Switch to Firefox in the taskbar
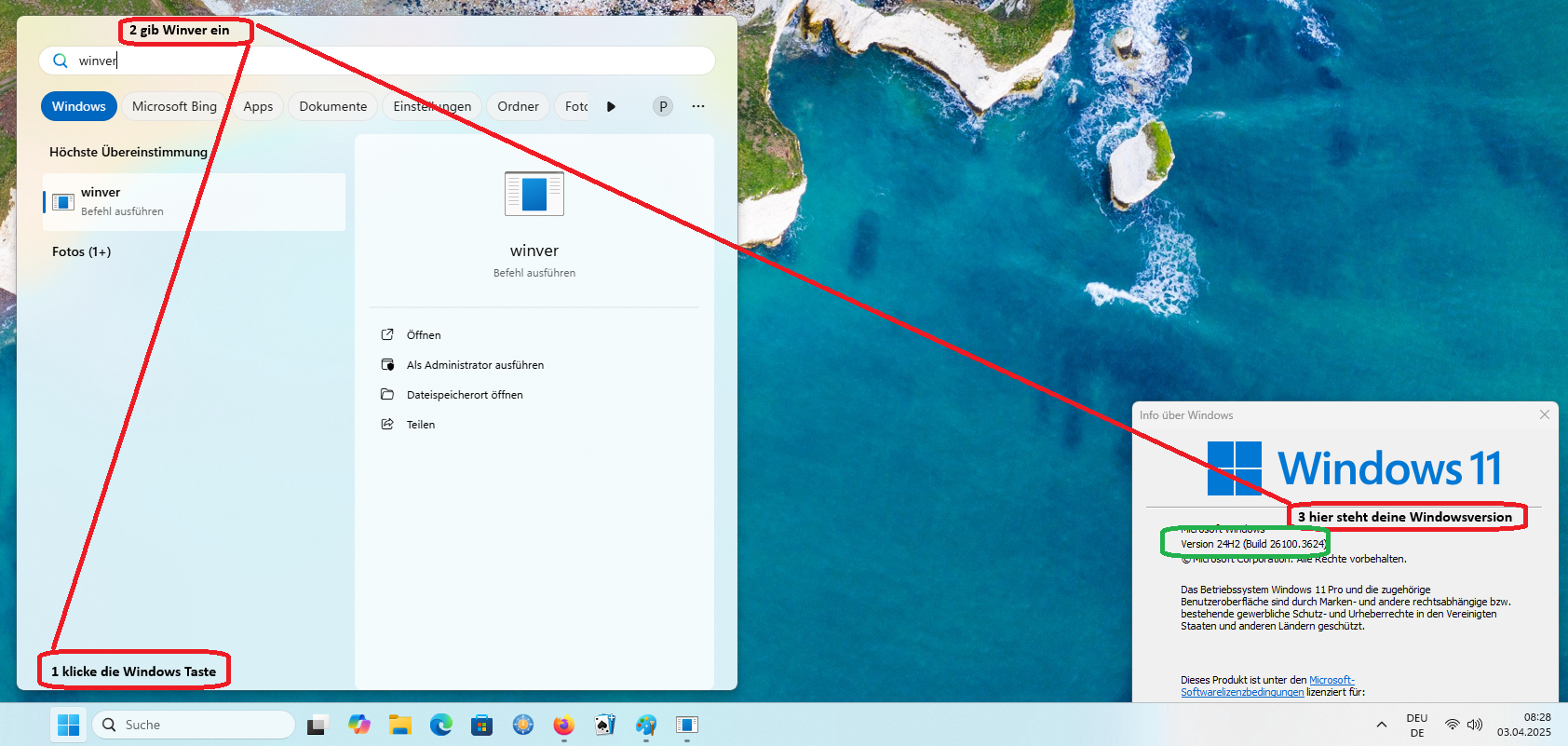This screenshot has height=746, width=1568. coord(563,725)
